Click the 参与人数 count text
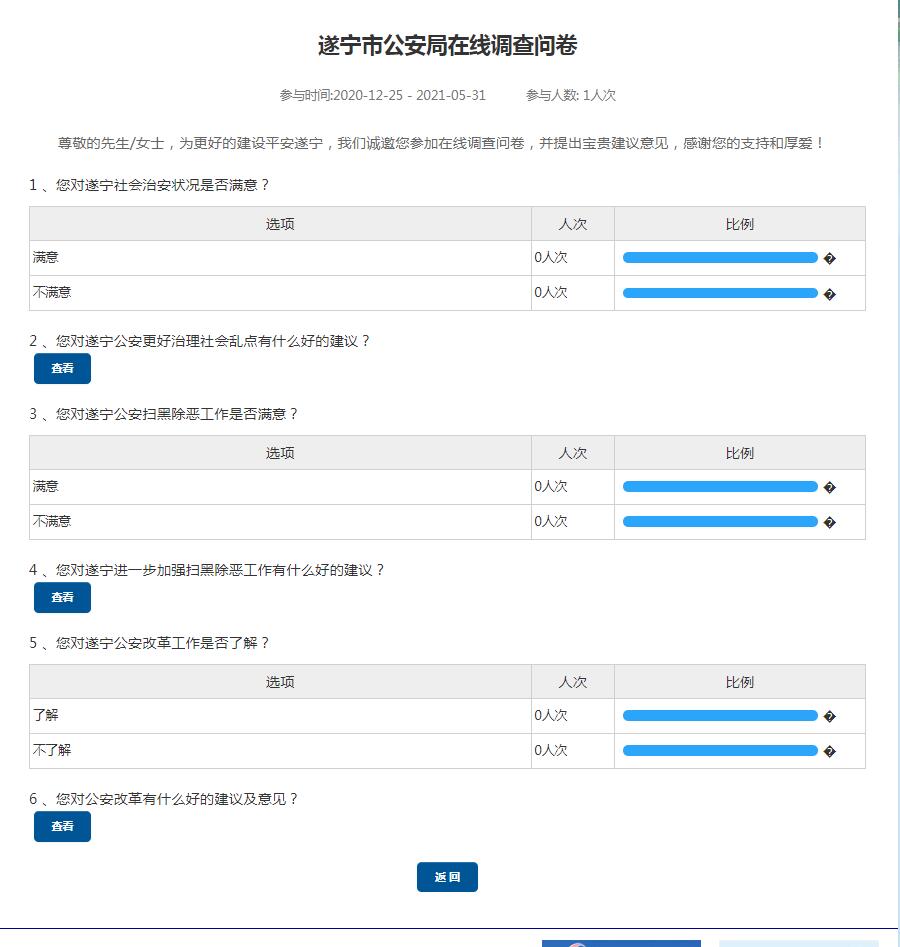Viewport: 900px width, 947px height. click(x=570, y=95)
